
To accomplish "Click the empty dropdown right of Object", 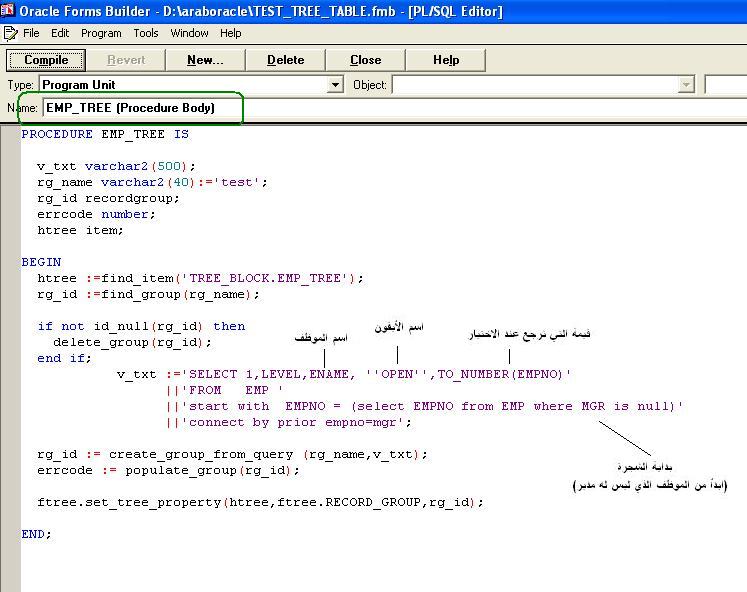I will tap(725, 86).
